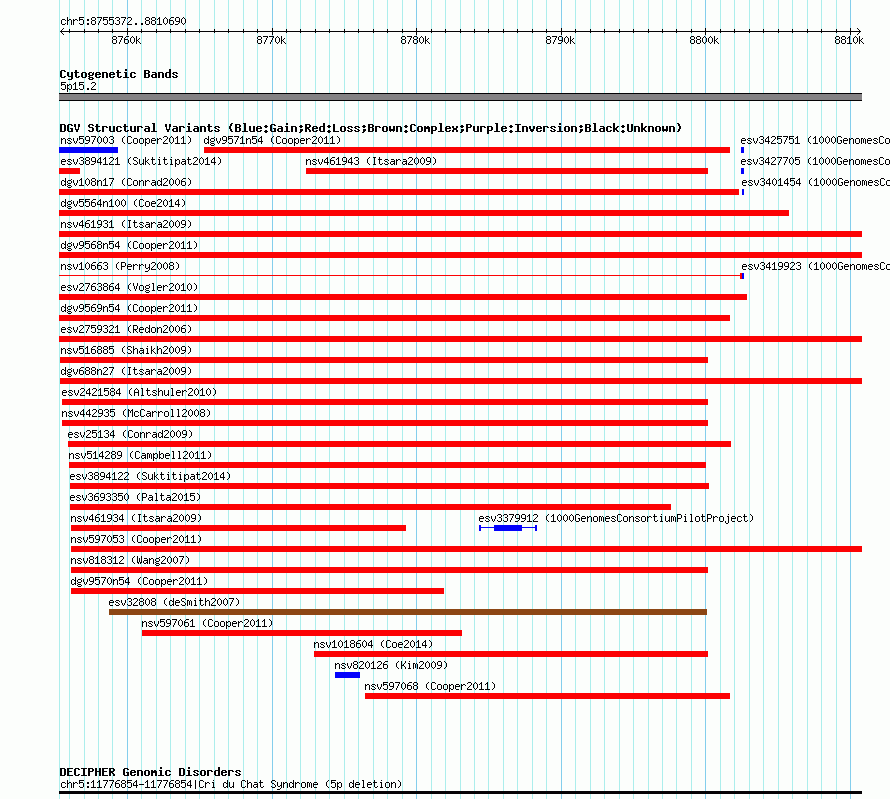The height and width of the screenshot is (799, 890).
Task: Click the red esv3894121 loss bar
Action: tap(69, 171)
